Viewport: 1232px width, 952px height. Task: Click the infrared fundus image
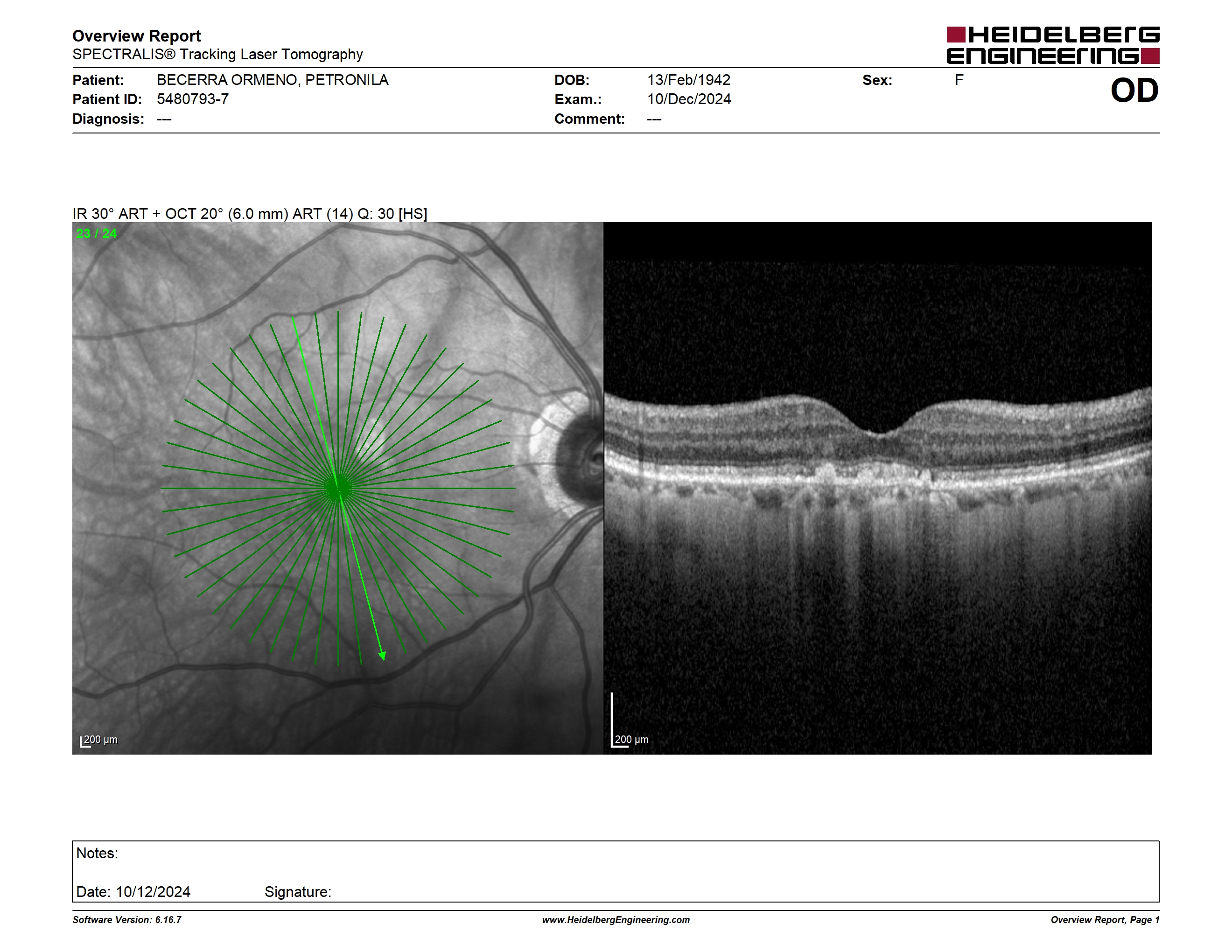[337, 488]
